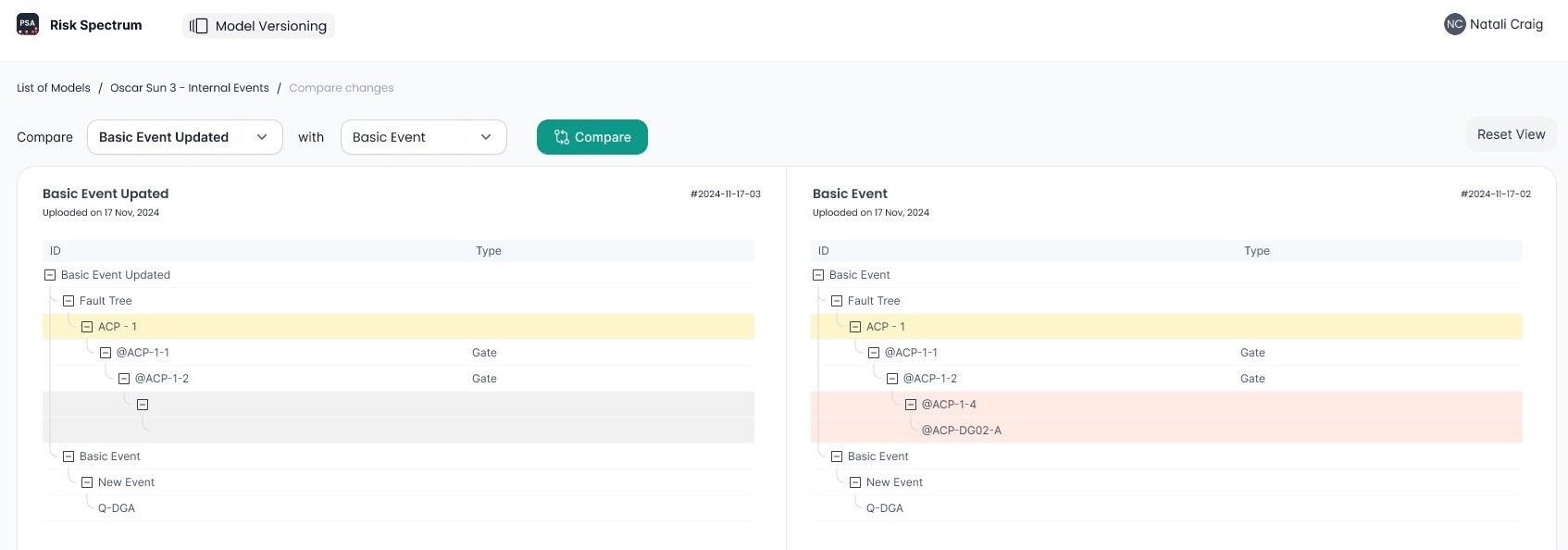
Task: Collapse @ACP-1-4 node in the right panel
Action: pos(911,405)
